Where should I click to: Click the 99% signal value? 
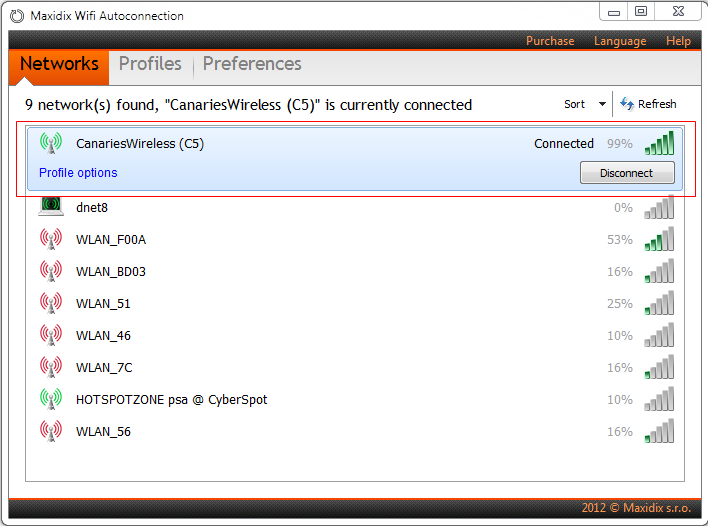coord(620,144)
